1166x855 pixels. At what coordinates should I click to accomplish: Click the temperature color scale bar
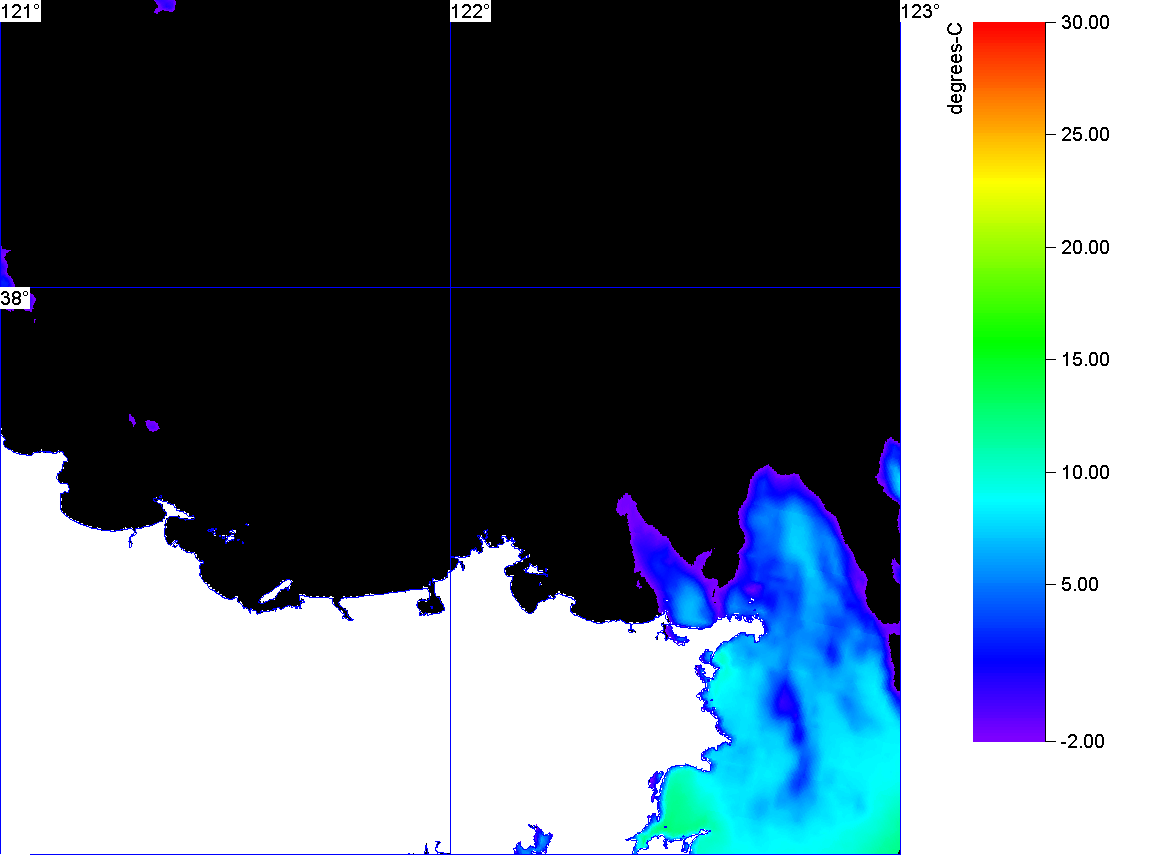(x=1009, y=382)
